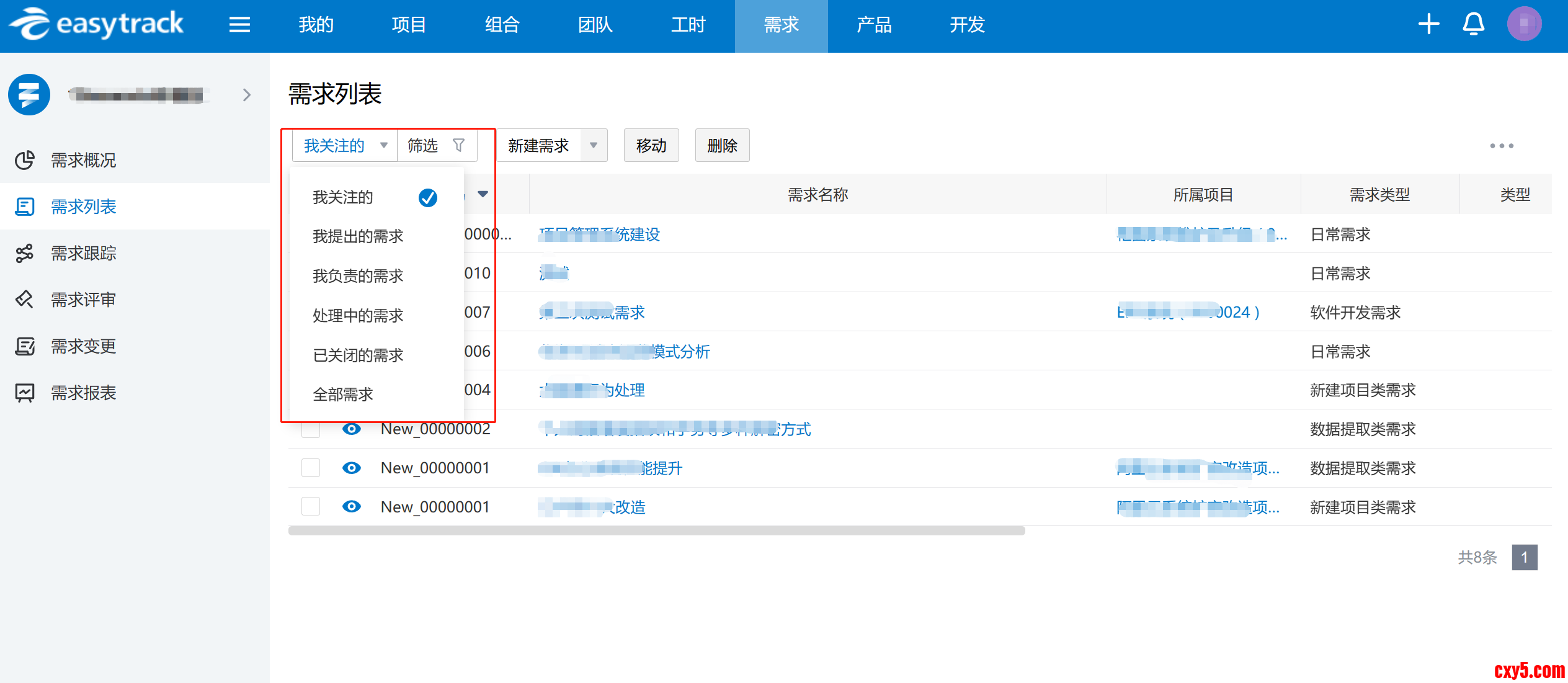Open 新建需求 dropdown arrow

594,145
